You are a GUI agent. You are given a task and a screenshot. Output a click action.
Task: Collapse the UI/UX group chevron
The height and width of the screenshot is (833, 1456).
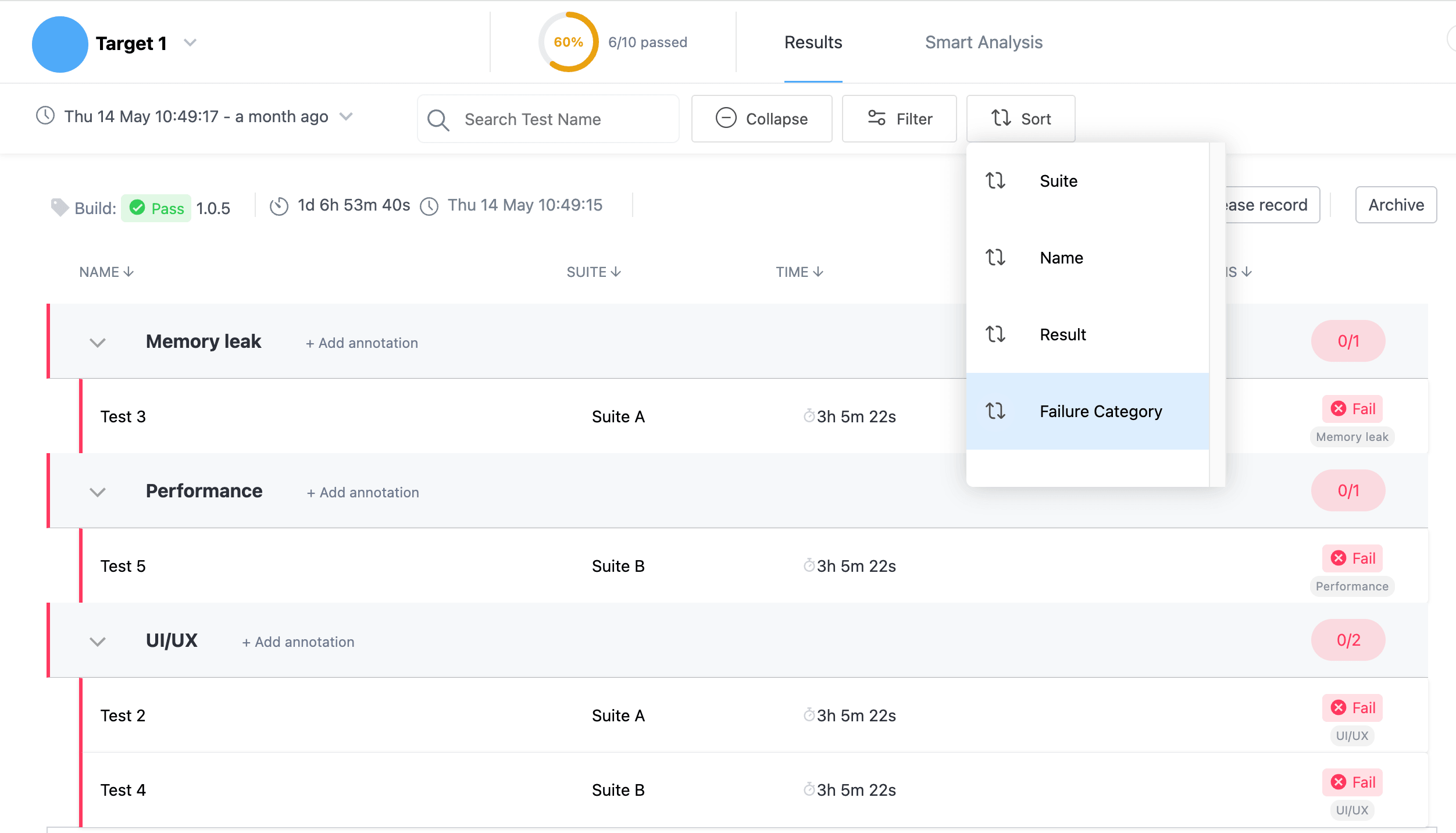pyautogui.click(x=98, y=642)
